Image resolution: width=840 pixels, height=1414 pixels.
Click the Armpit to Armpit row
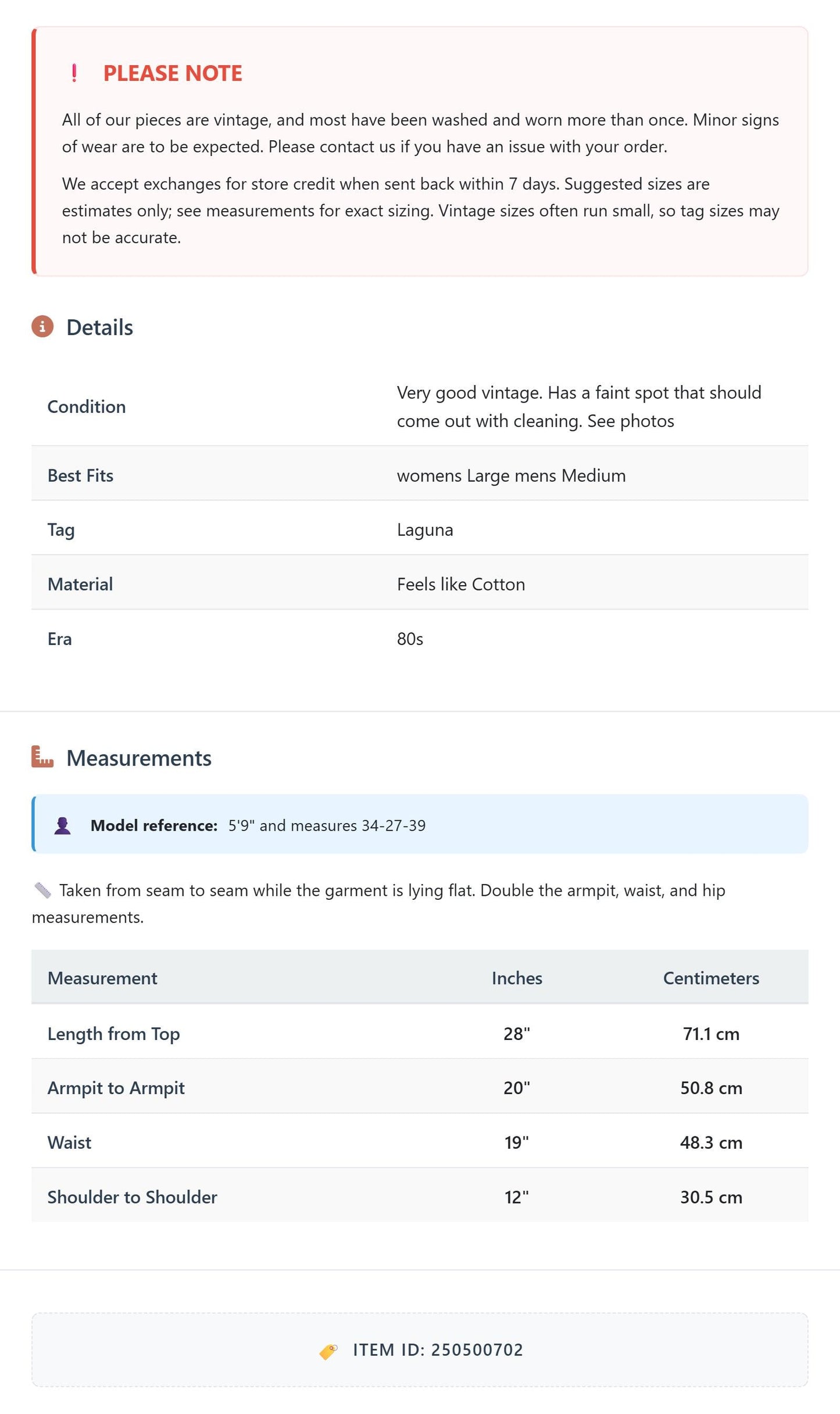420,1088
